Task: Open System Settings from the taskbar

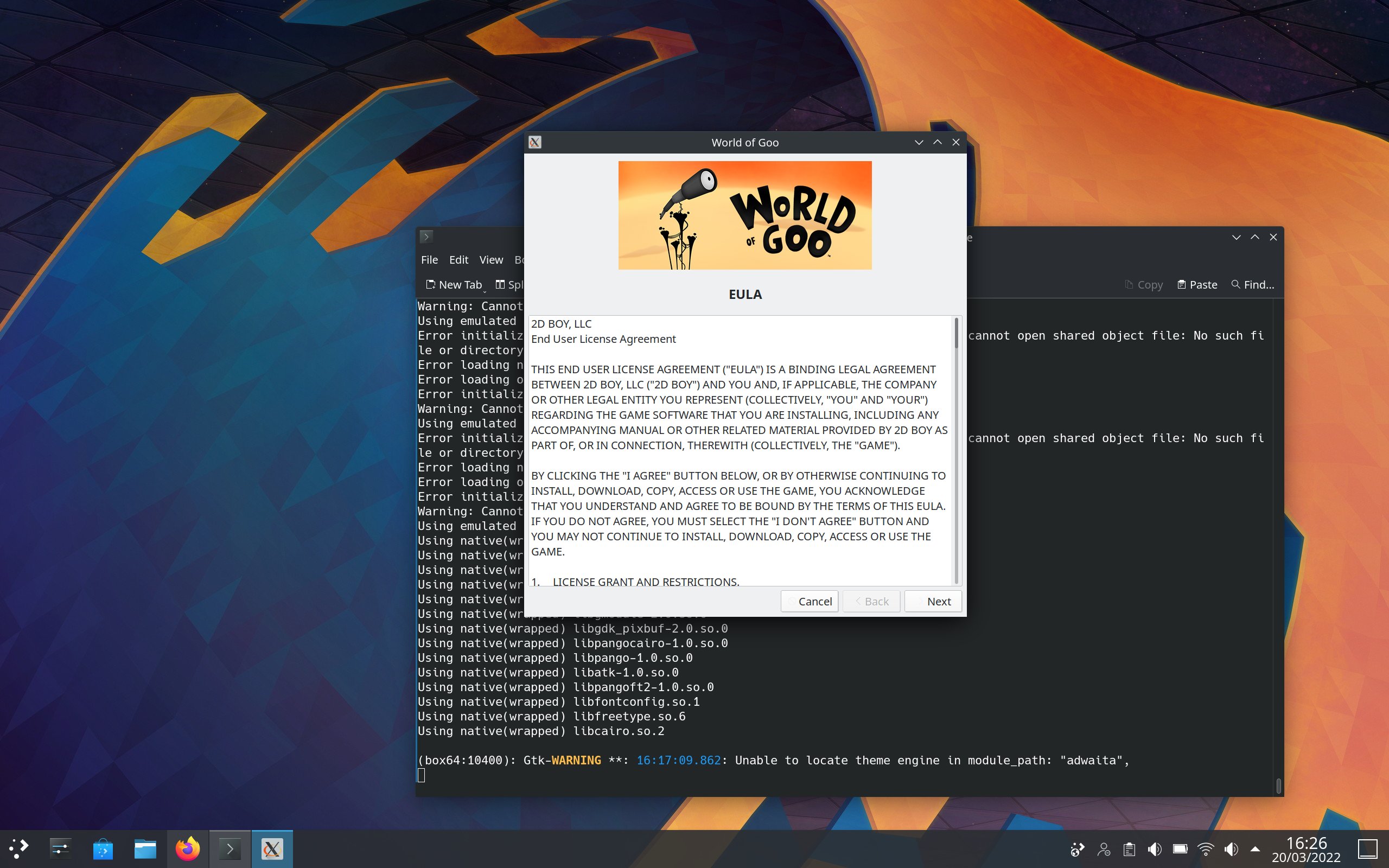Action: (60, 848)
